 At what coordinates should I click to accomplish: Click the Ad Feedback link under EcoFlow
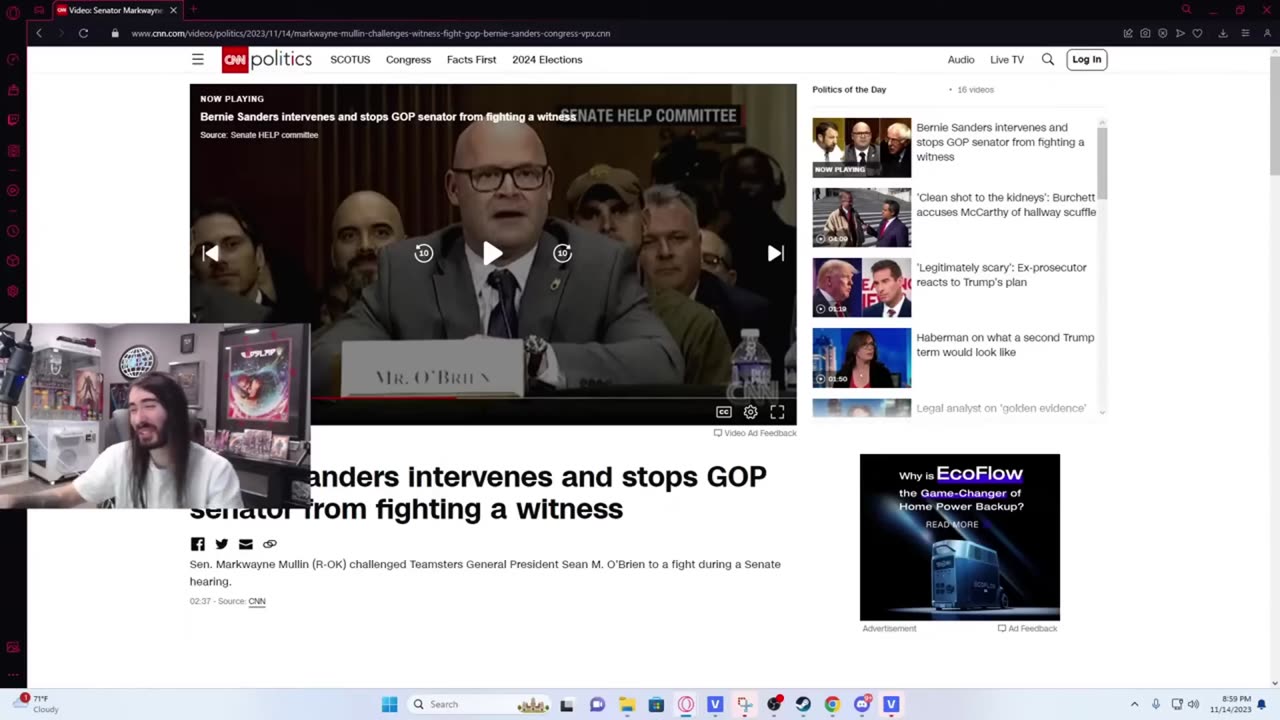click(x=1027, y=628)
